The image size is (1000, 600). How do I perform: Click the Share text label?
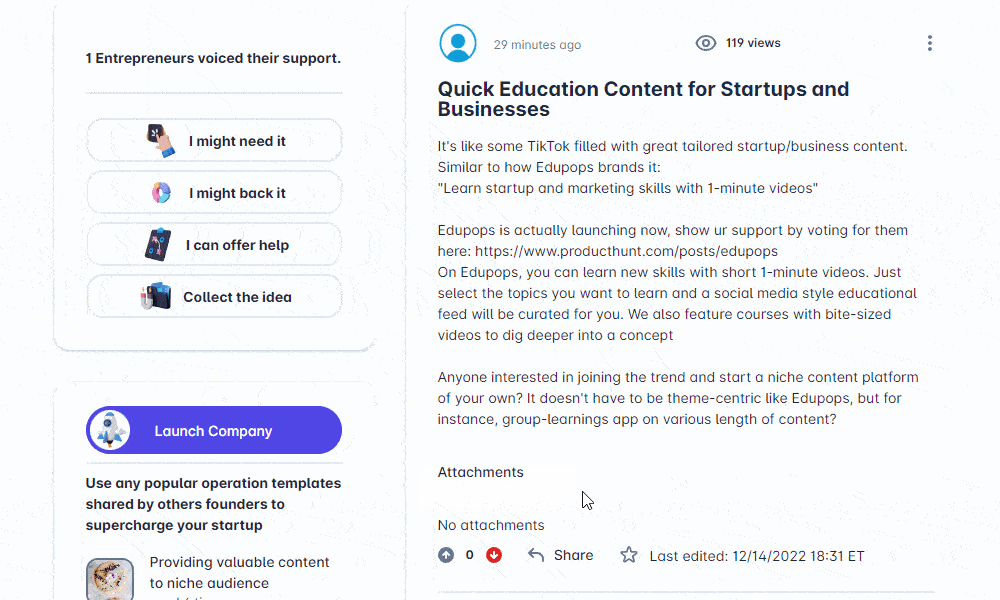click(573, 555)
